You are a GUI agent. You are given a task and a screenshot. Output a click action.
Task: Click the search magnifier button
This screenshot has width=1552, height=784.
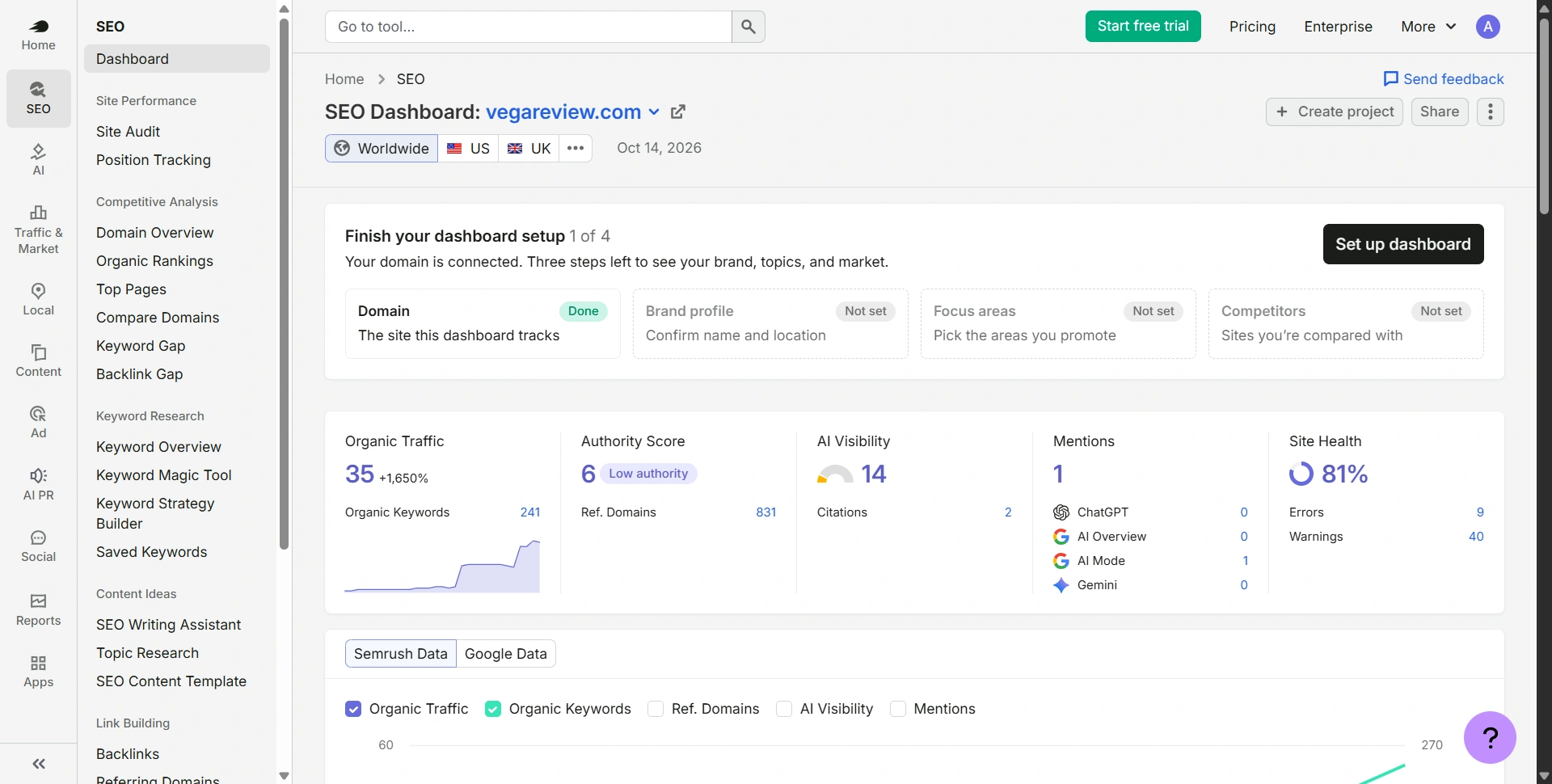(749, 27)
